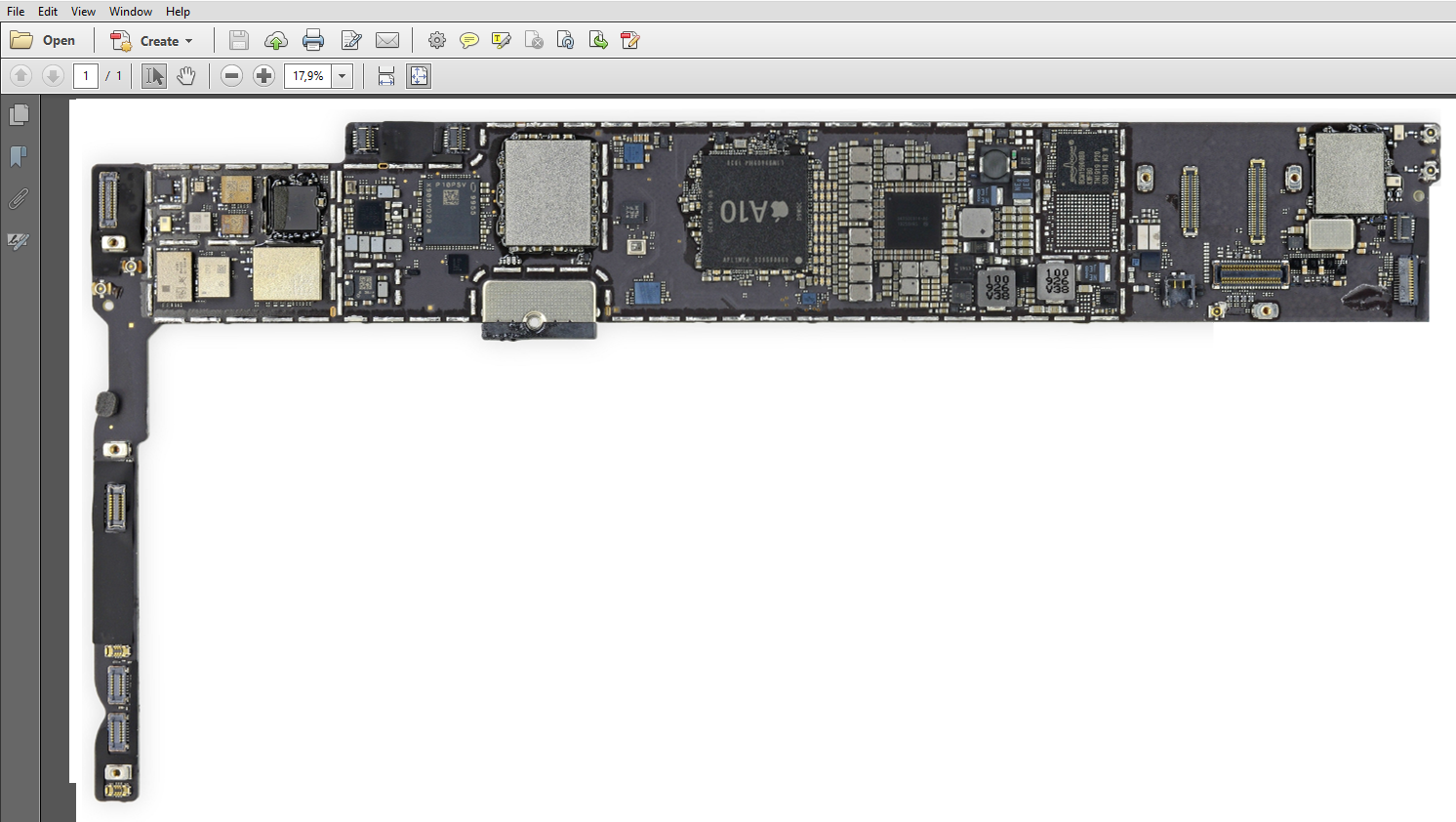Add a sticky note comment
Viewport: 1456px width, 822px height.
469,40
